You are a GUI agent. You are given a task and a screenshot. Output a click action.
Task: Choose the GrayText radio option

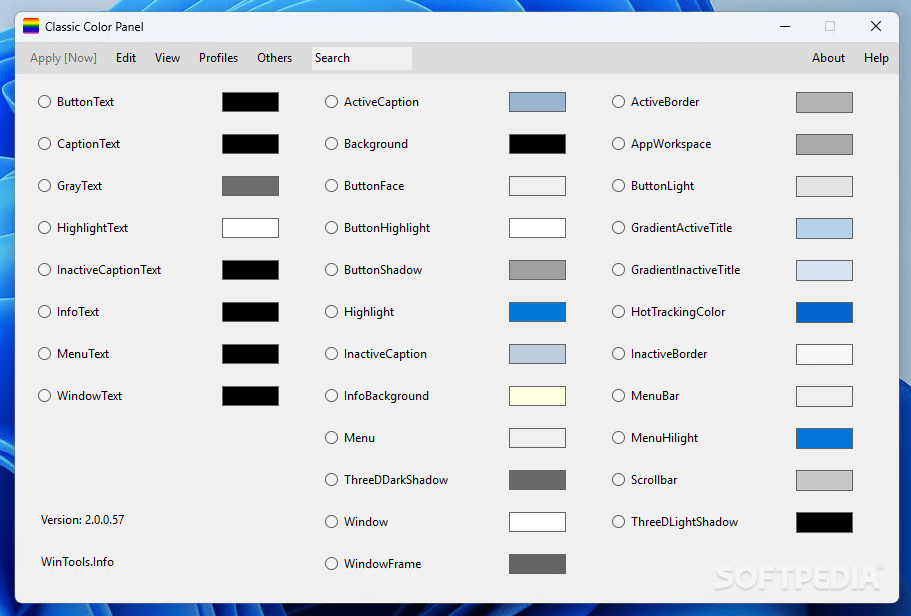[45, 185]
